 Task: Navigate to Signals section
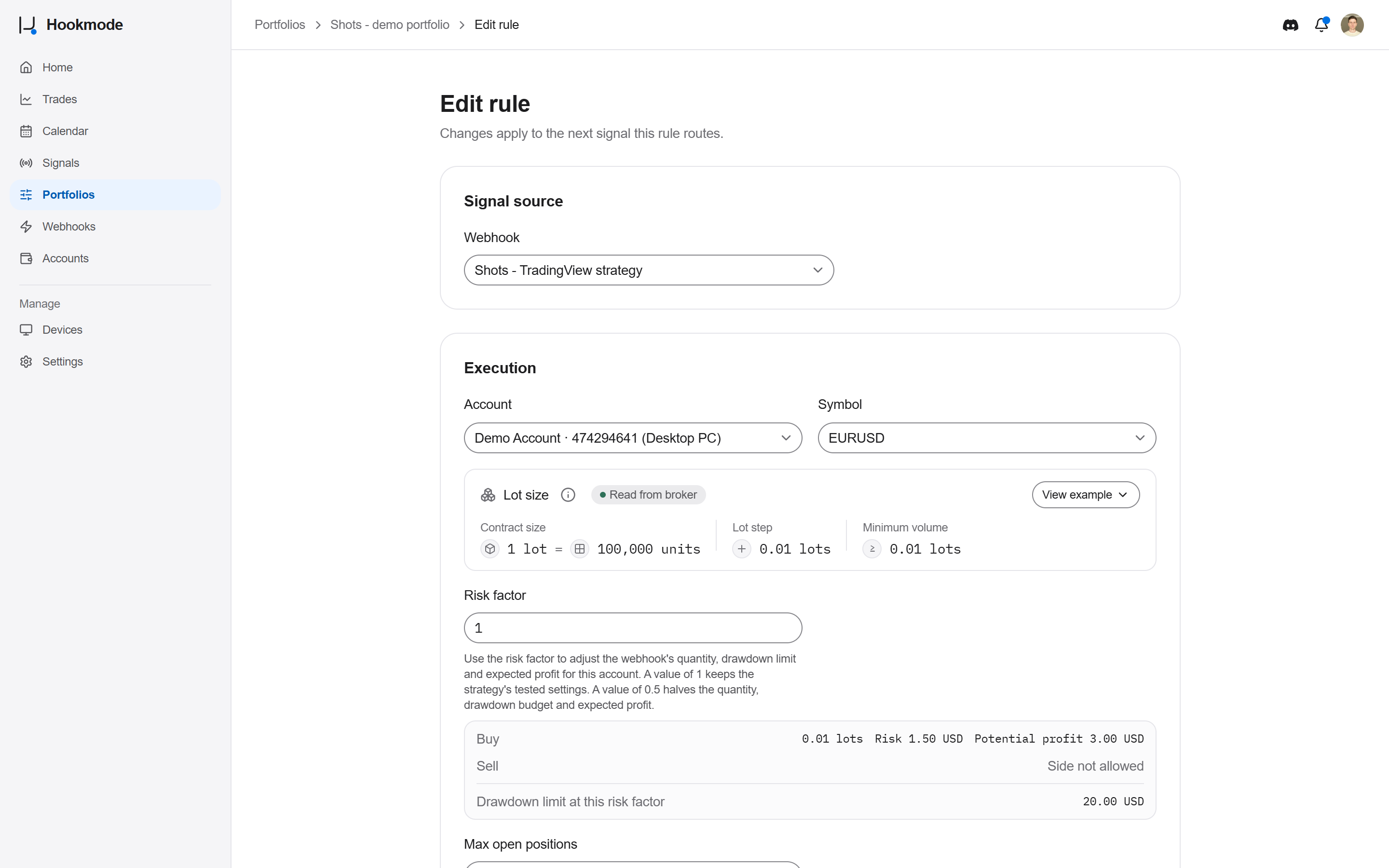(115, 163)
